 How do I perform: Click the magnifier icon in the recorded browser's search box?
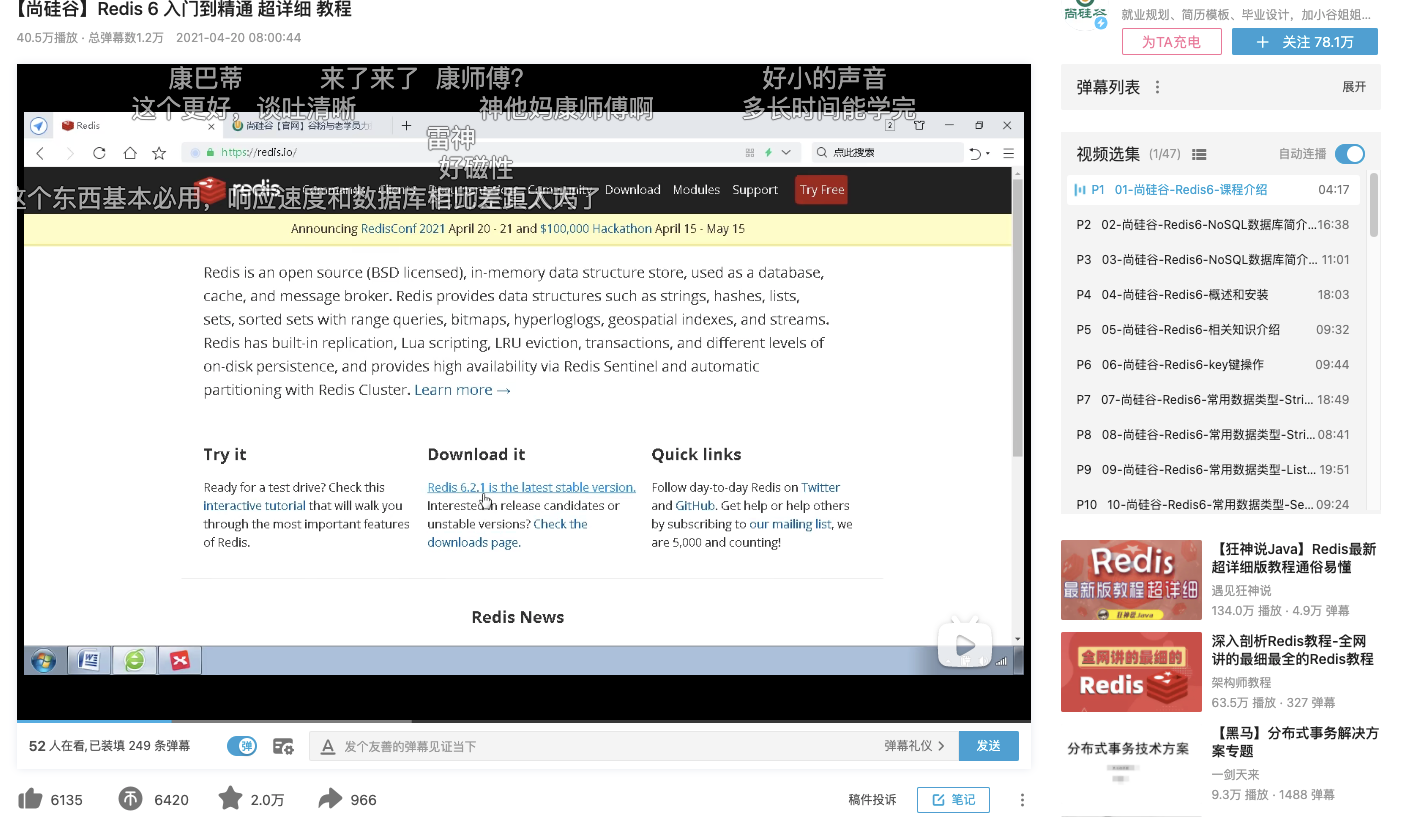click(821, 153)
